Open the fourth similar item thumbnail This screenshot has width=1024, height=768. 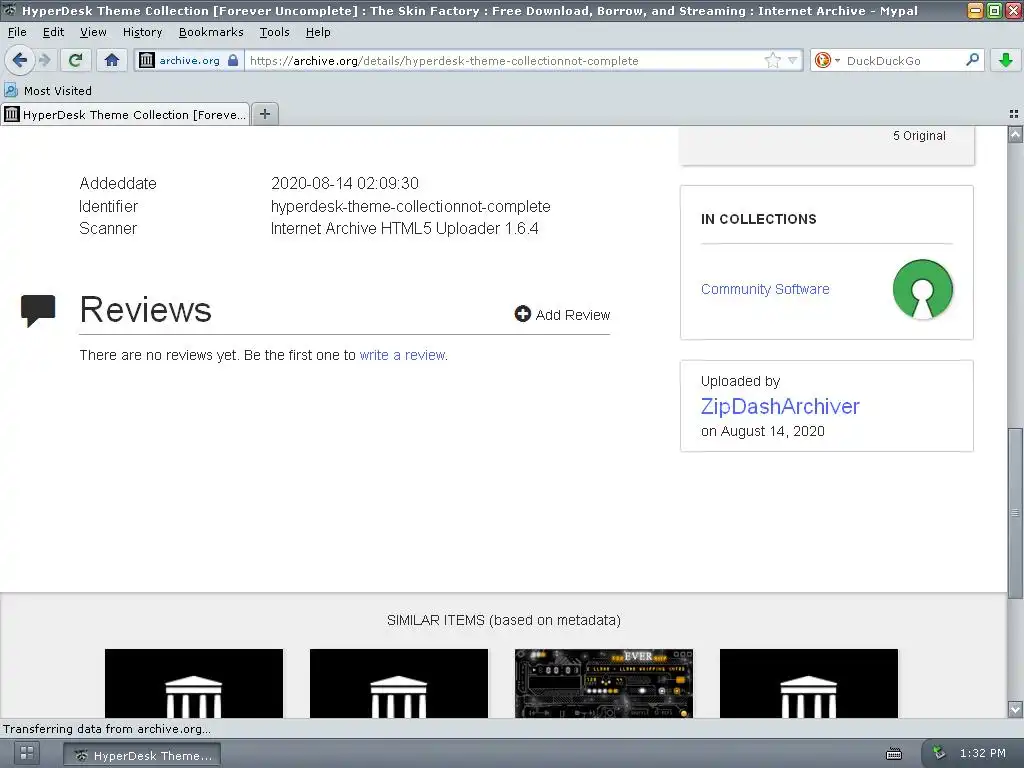(x=809, y=683)
